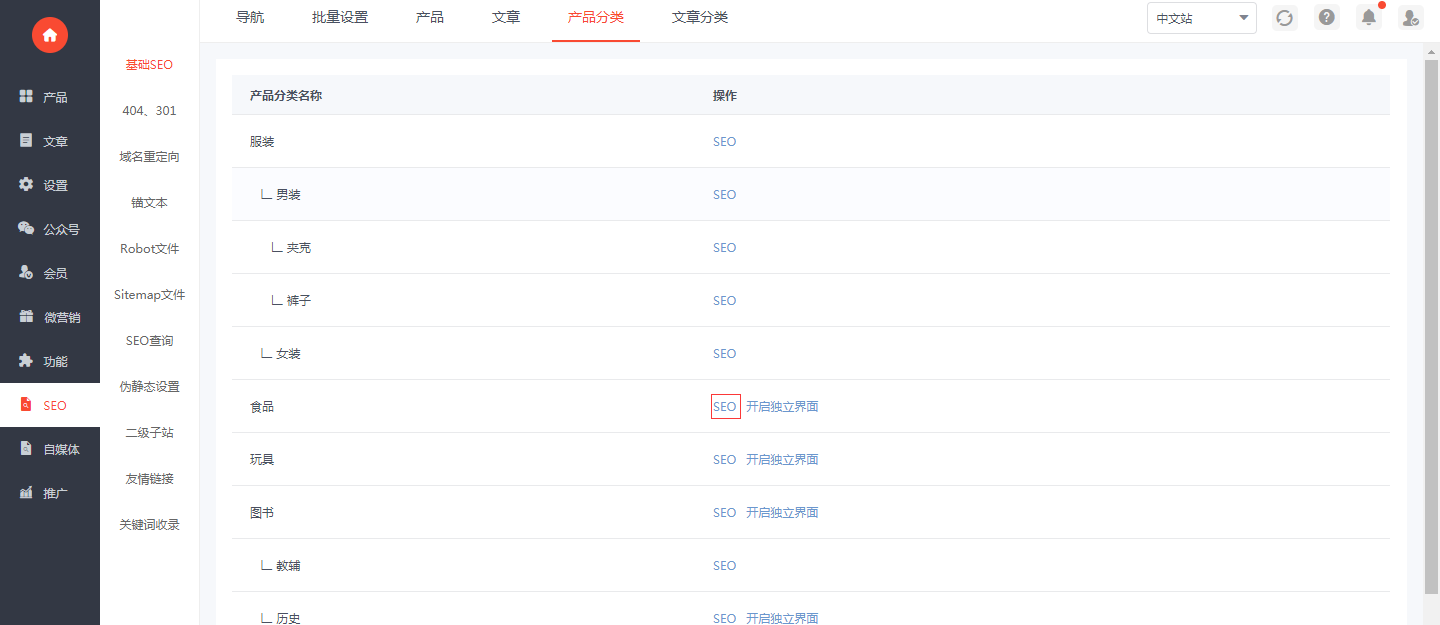Screen dimensions: 1440x625
Task: Click SEO link for 夹克 row
Action: tap(724, 248)
